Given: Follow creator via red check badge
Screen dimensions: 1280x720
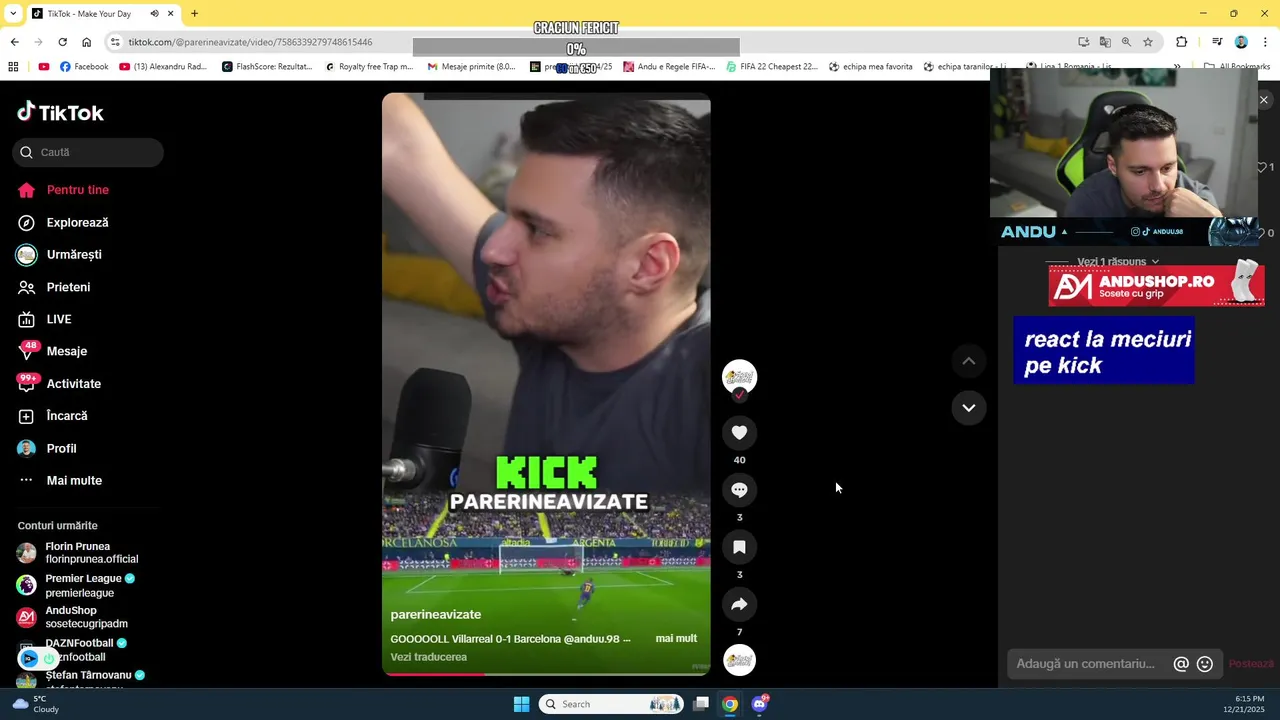Looking at the screenshot, I should click(x=739, y=395).
